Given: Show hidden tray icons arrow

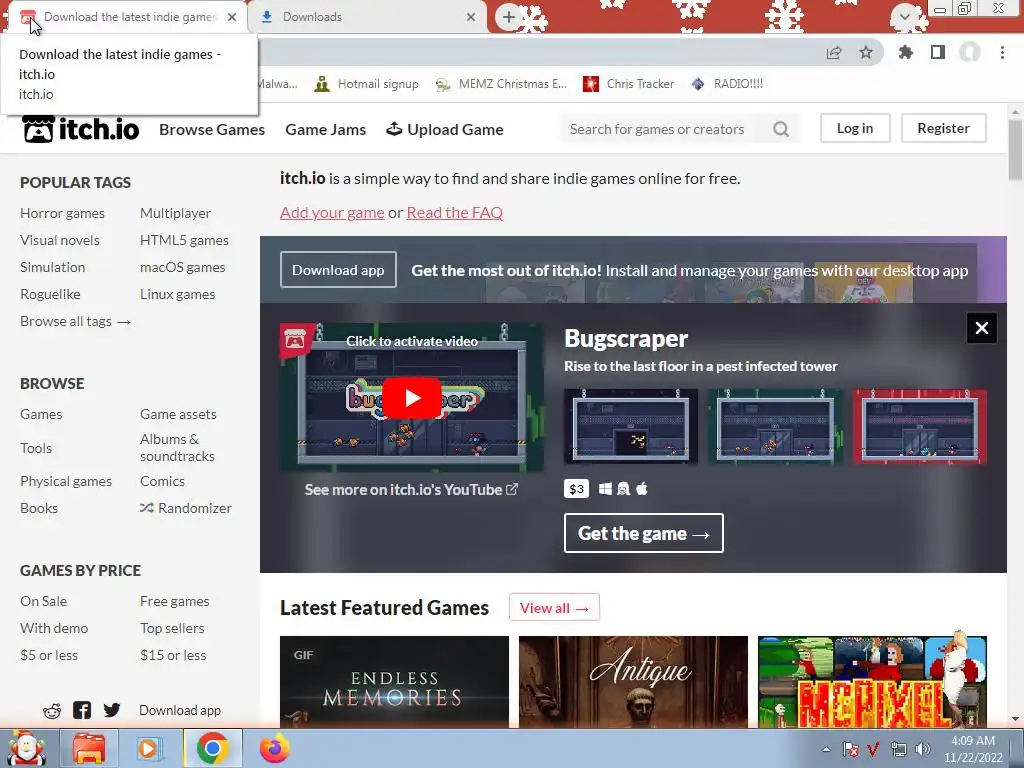Looking at the screenshot, I should pos(826,749).
